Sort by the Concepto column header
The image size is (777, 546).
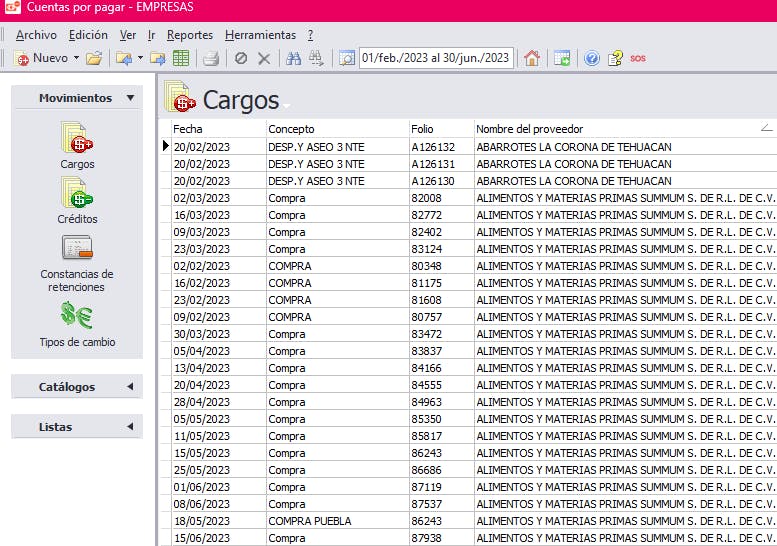pos(338,129)
